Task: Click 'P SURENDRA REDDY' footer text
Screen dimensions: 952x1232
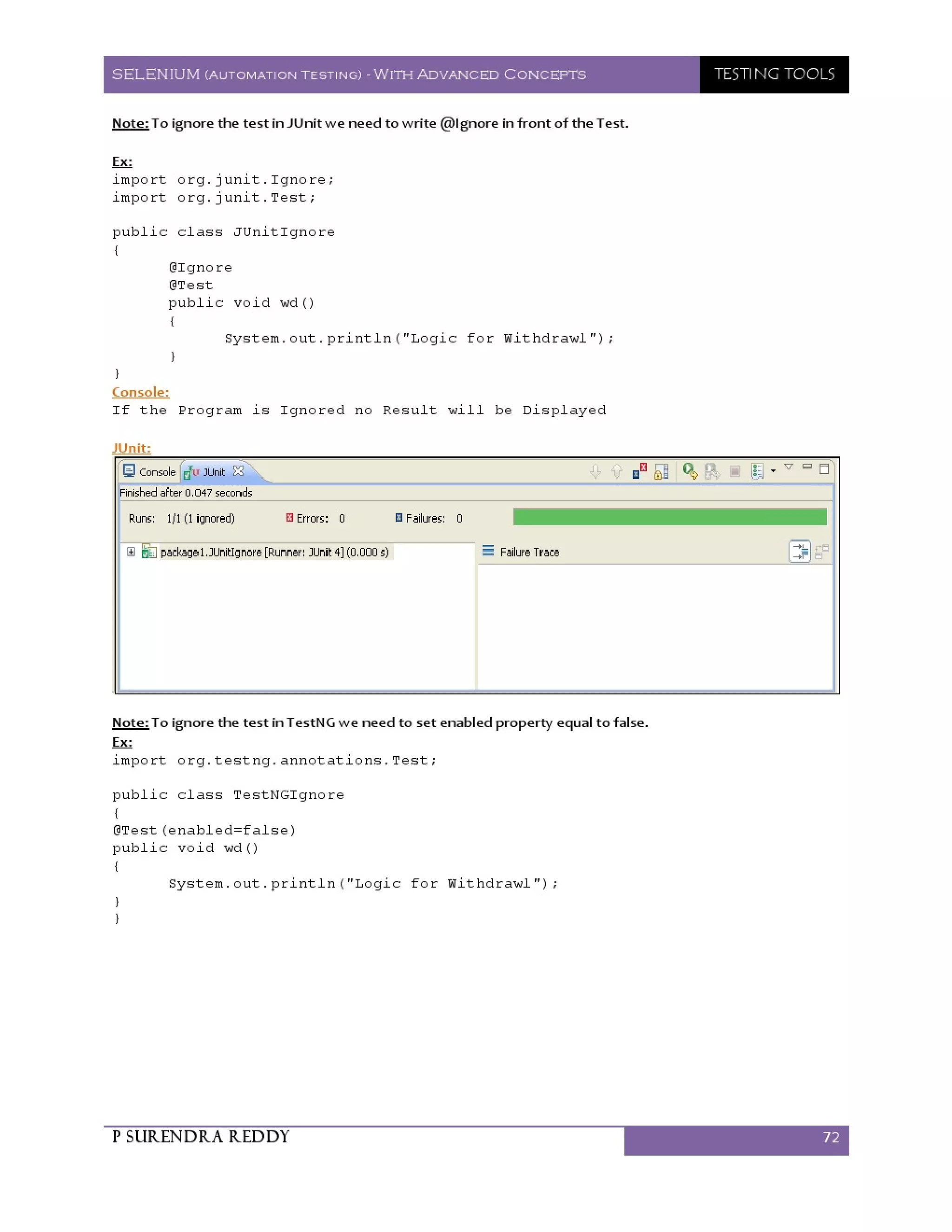Action: tap(201, 1137)
